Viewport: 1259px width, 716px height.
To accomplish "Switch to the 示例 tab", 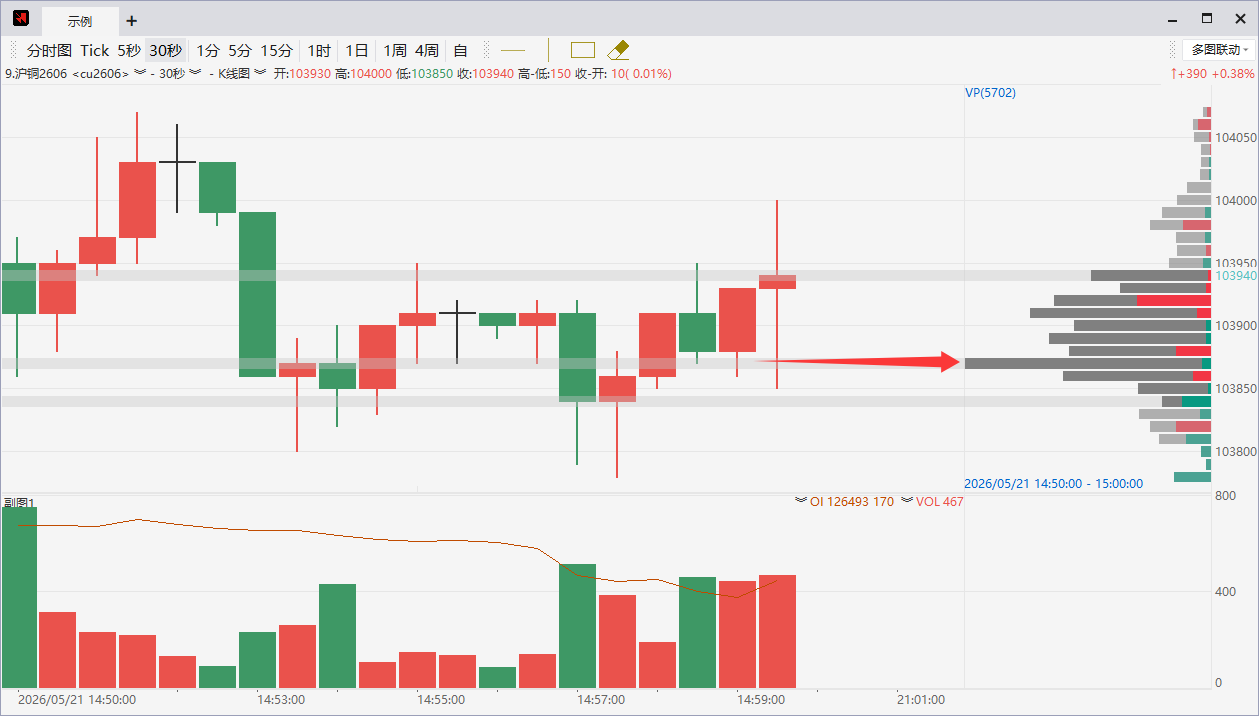I will 80,21.
